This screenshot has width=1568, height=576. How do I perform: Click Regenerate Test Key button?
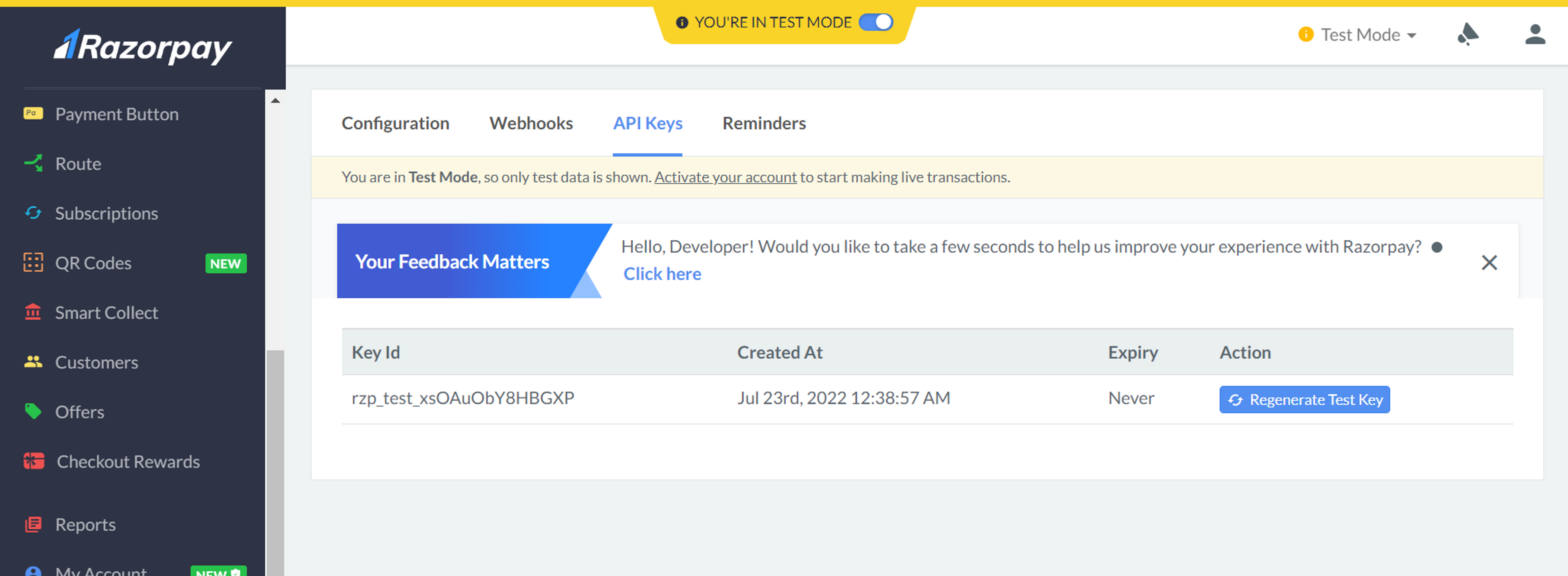coord(1305,399)
